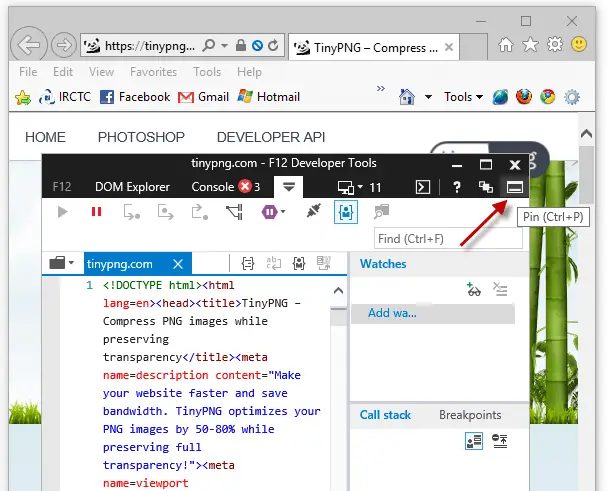Open the IRCTC favorite link
The height and width of the screenshot is (491, 607).
(x=65, y=97)
